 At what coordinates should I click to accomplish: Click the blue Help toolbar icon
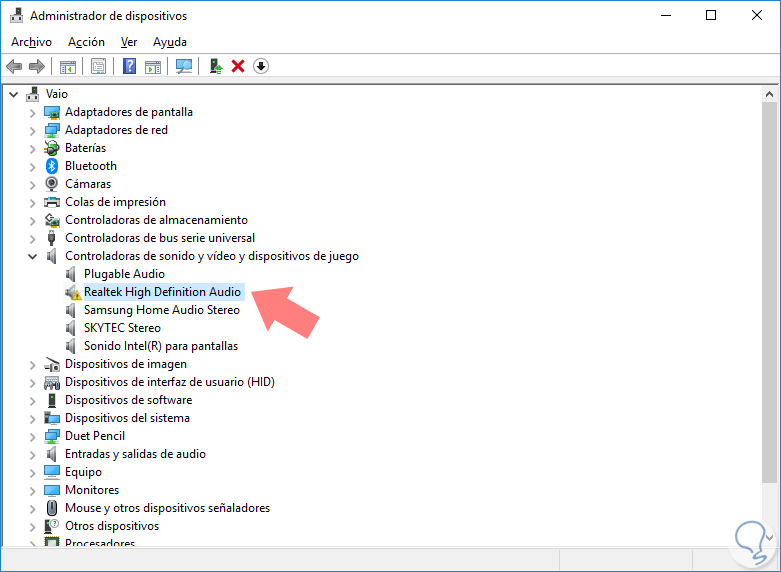pos(130,66)
